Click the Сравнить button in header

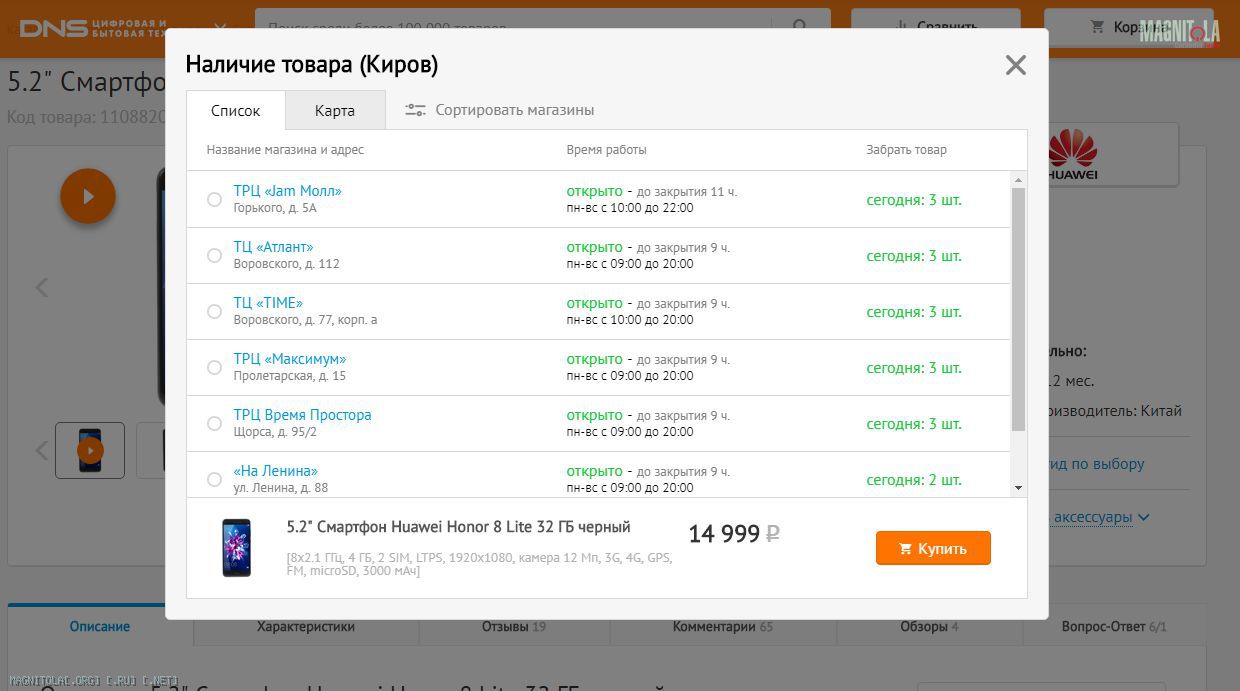click(x=936, y=27)
